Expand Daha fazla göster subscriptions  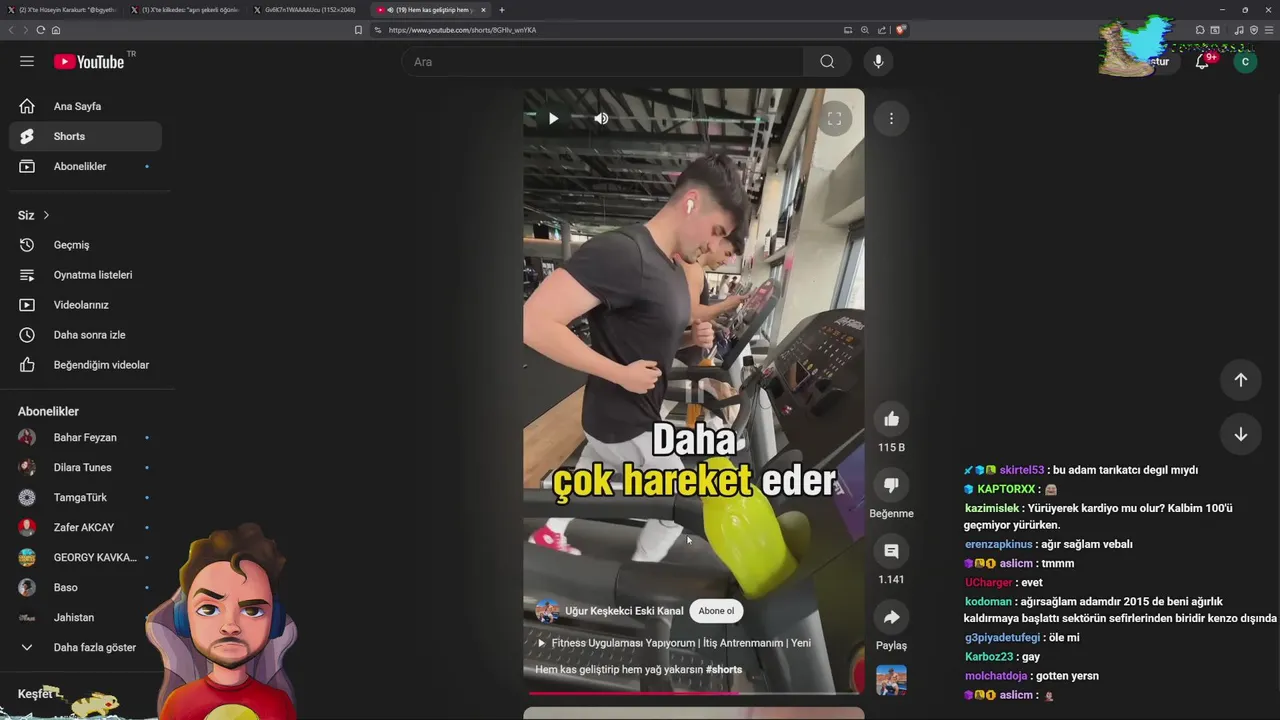click(85, 647)
